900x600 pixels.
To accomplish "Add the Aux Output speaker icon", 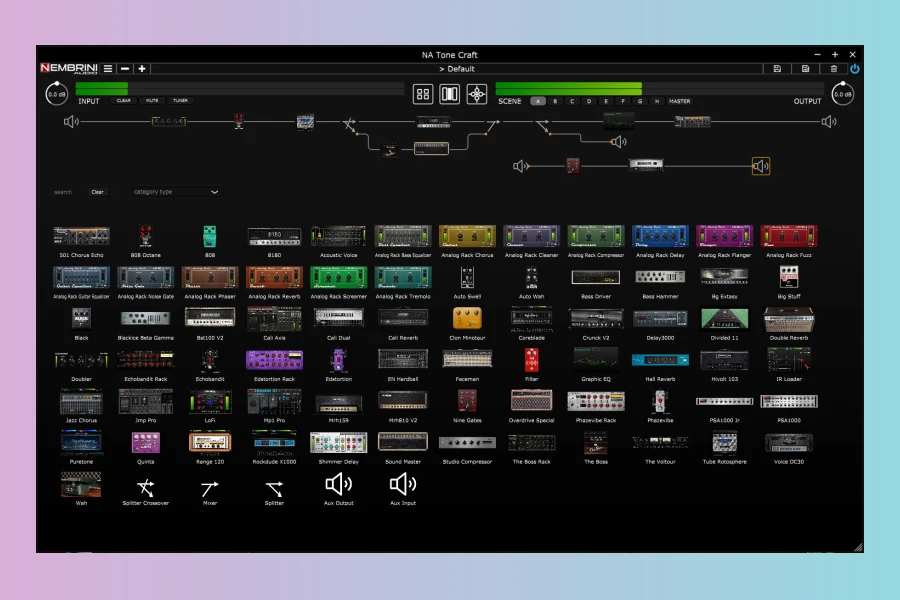I will pos(338,485).
